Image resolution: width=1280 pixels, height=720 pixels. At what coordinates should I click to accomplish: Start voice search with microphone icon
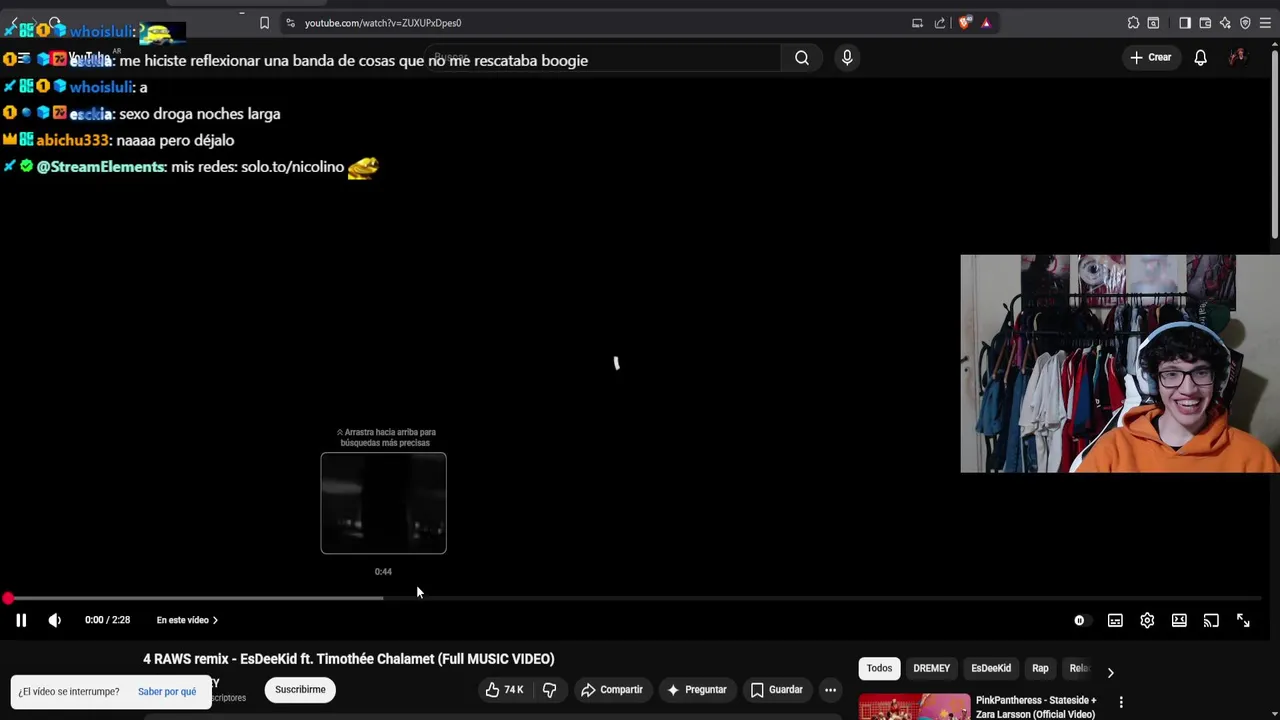[x=847, y=58]
